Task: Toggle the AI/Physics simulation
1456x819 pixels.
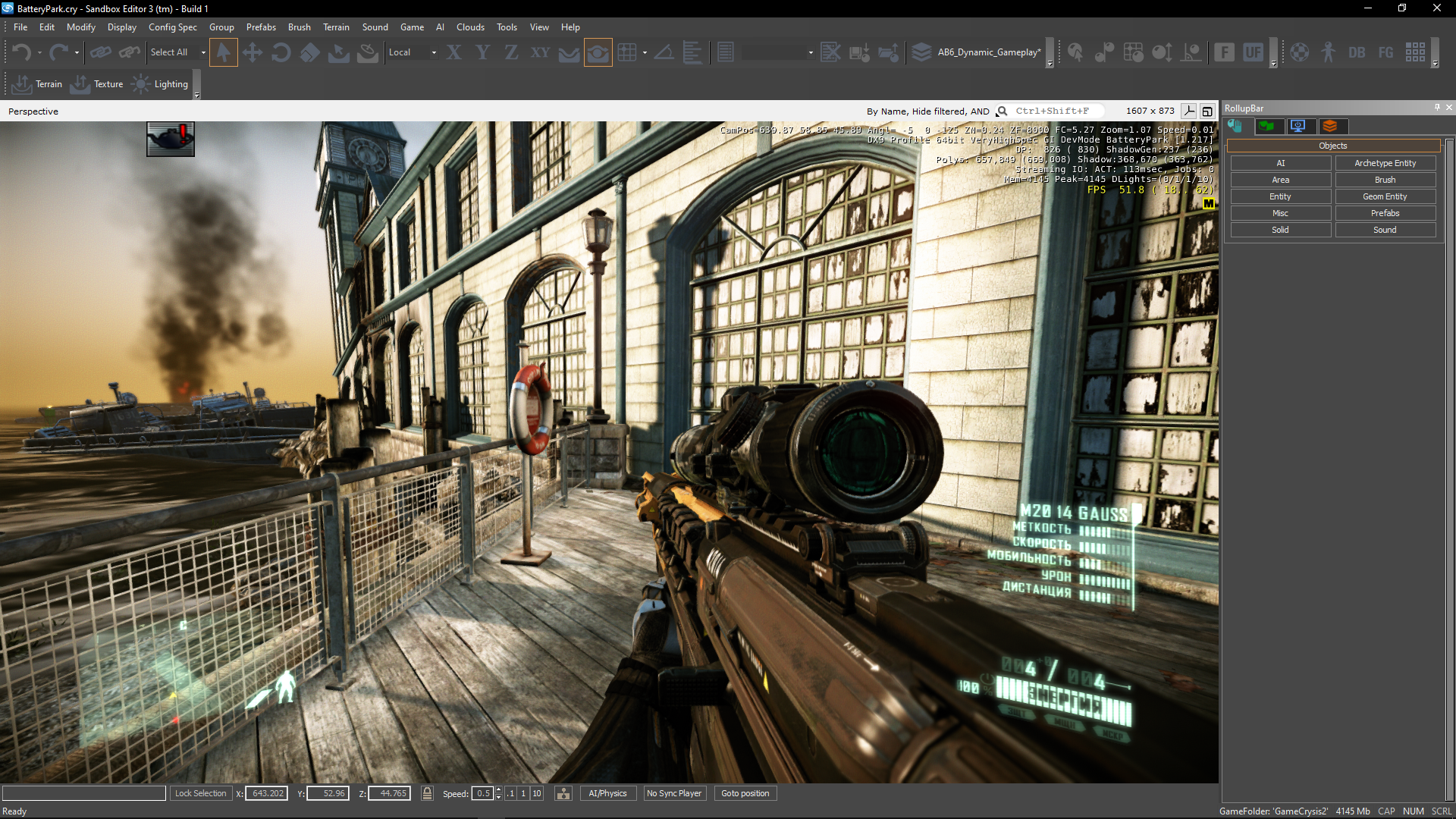Action: (607, 793)
